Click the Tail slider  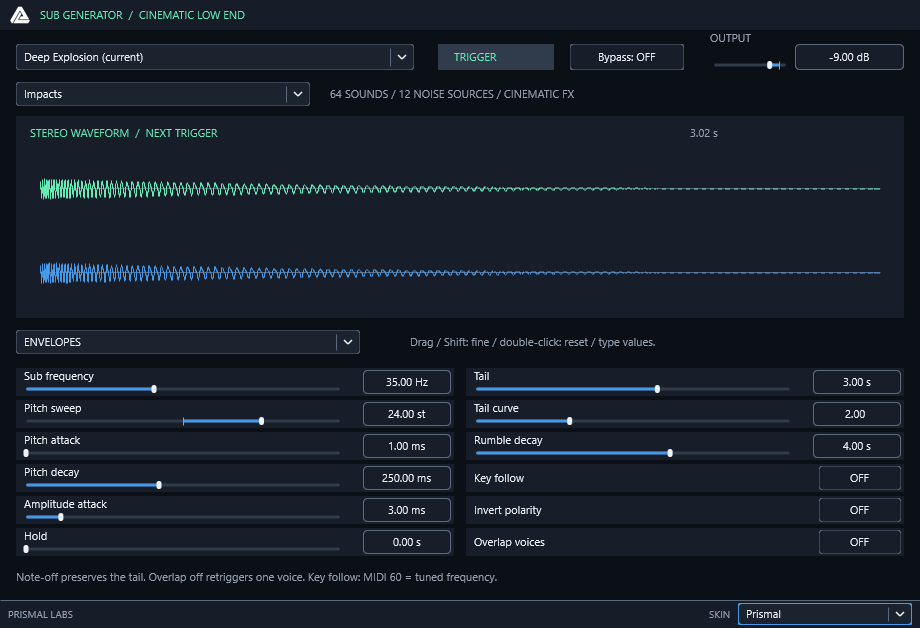(x=632, y=389)
